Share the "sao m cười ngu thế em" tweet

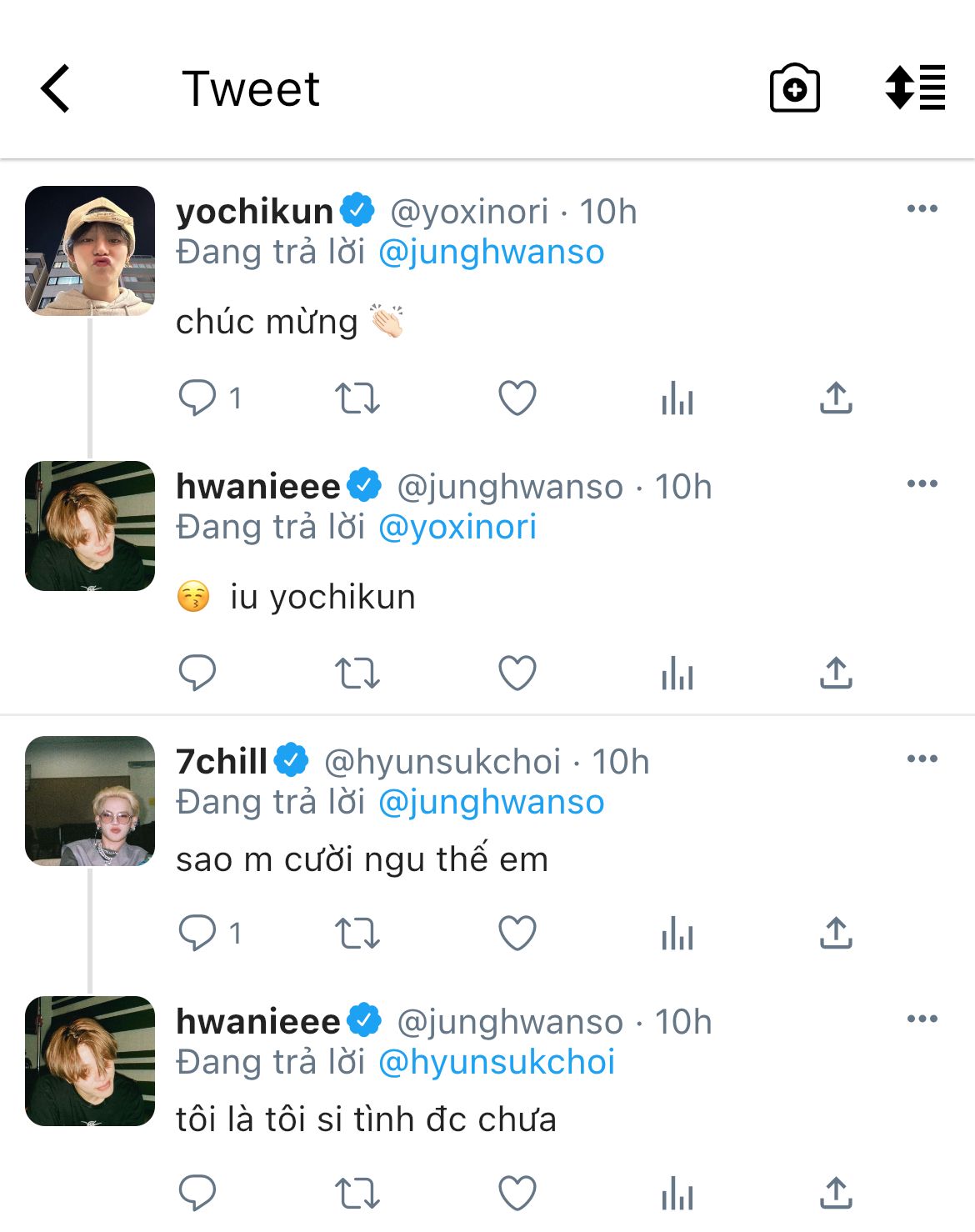coord(836,933)
